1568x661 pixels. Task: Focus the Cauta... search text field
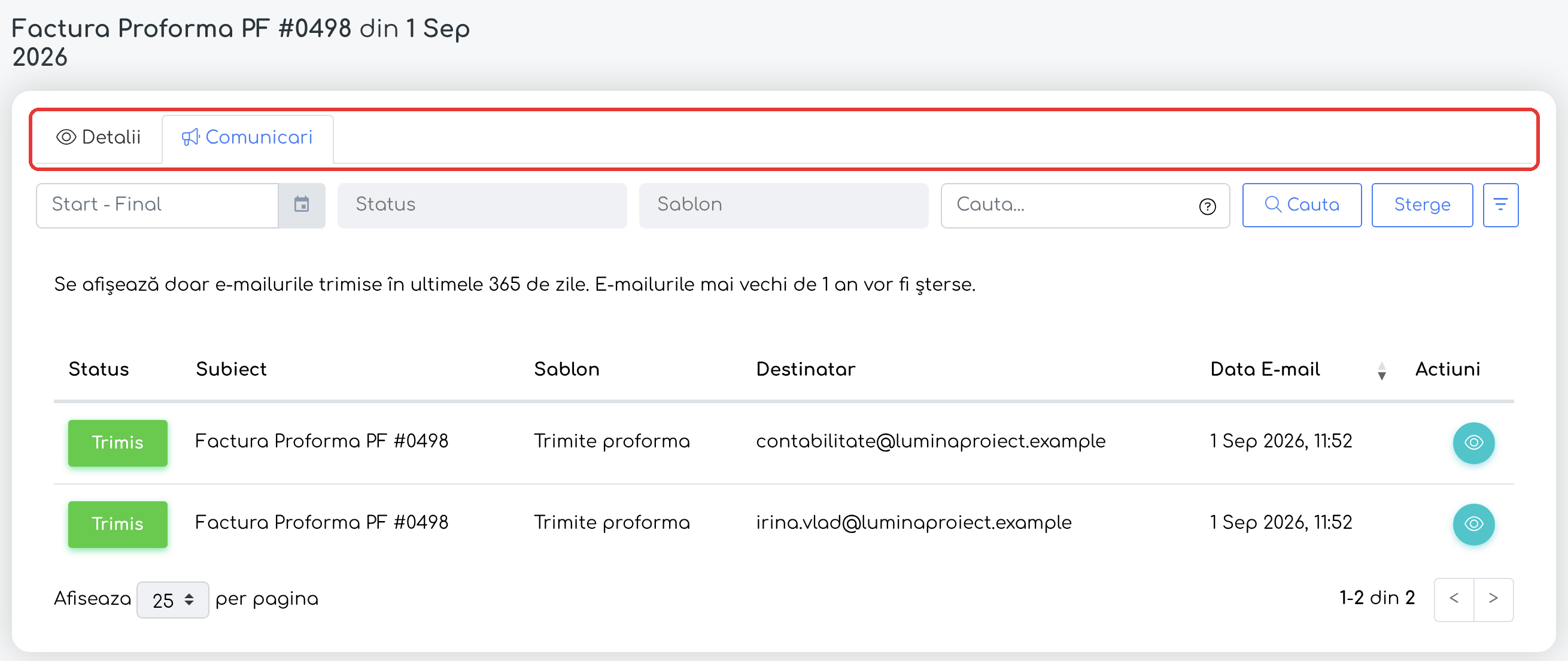click(x=1084, y=205)
